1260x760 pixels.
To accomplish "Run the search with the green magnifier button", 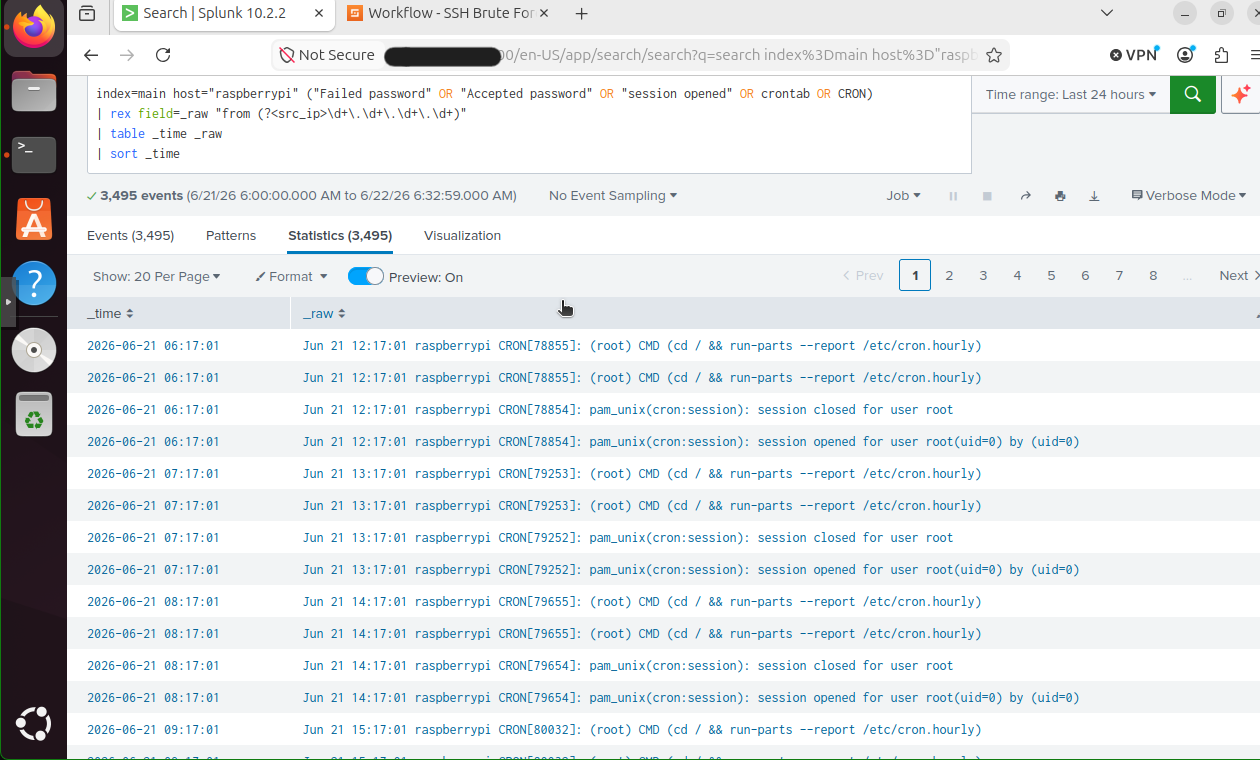I will (x=1193, y=94).
